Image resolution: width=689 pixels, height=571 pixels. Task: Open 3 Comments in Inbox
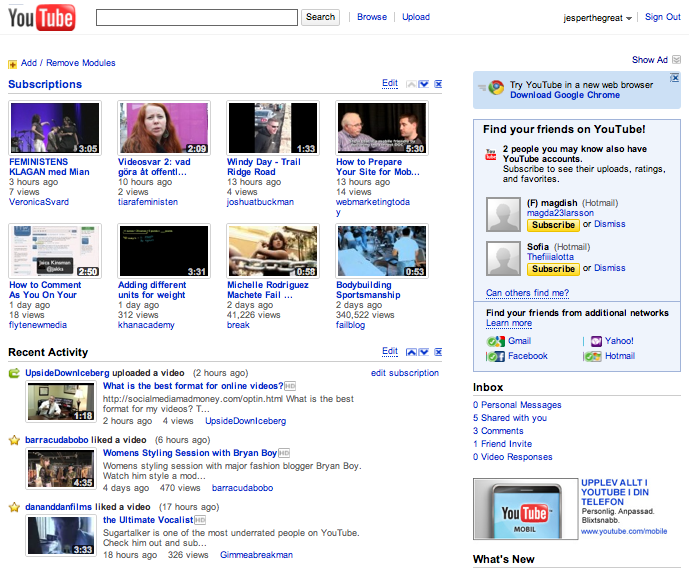point(498,431)
